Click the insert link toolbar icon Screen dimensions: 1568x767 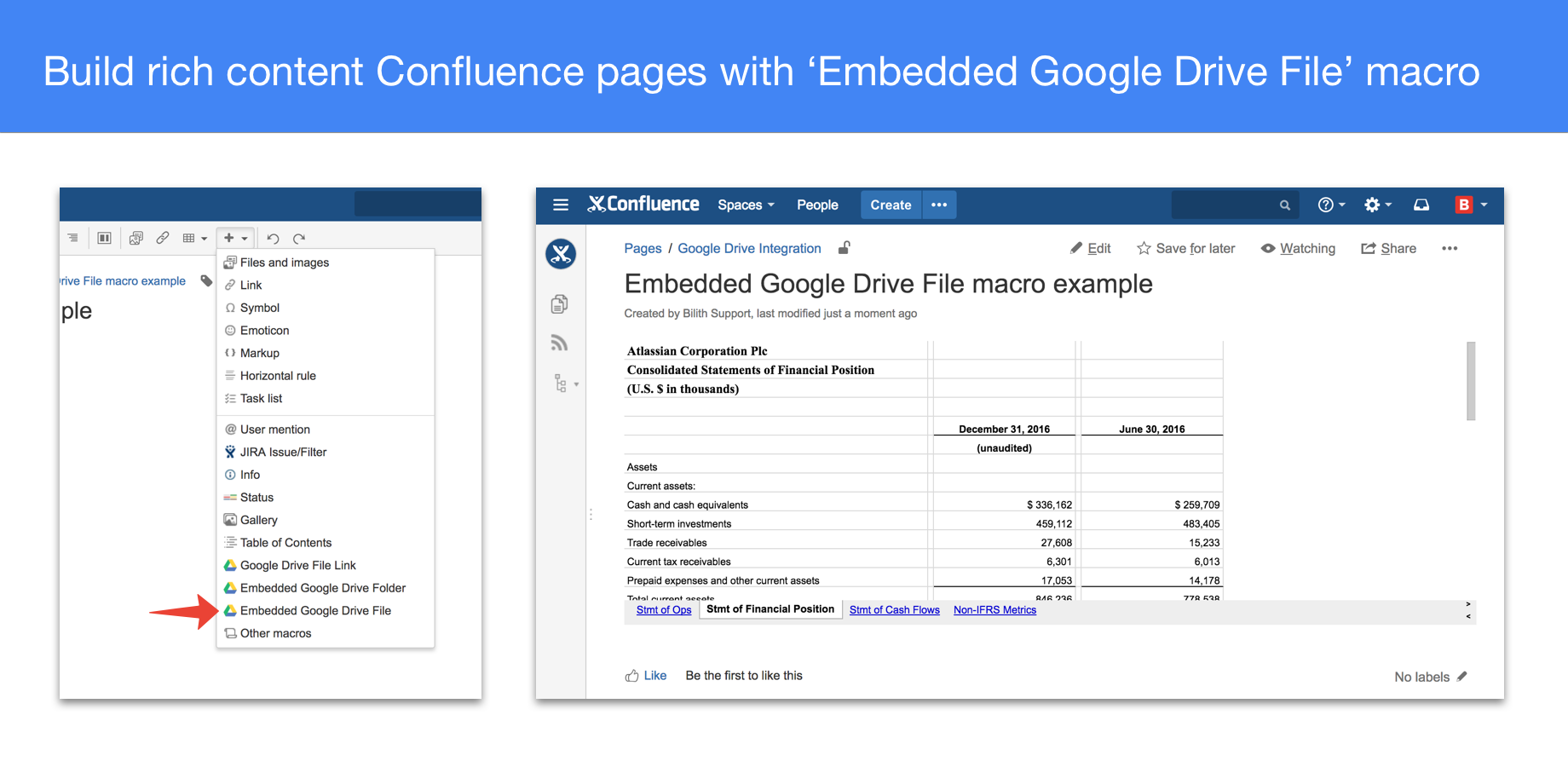tap(162, 238)
